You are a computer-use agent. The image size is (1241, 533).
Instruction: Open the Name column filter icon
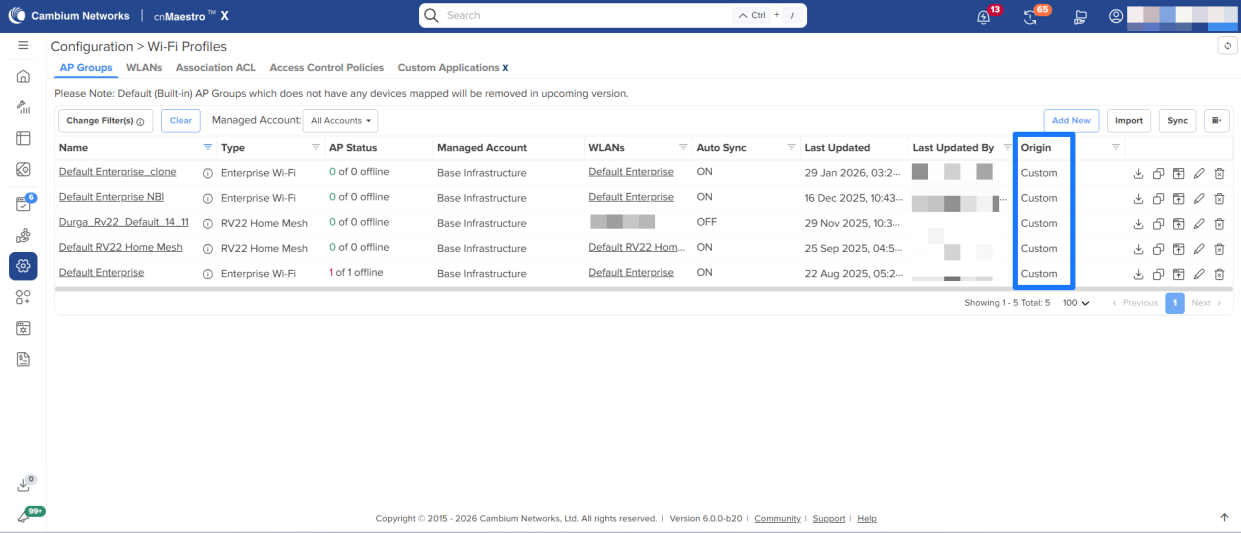click(x=208, y=147)
